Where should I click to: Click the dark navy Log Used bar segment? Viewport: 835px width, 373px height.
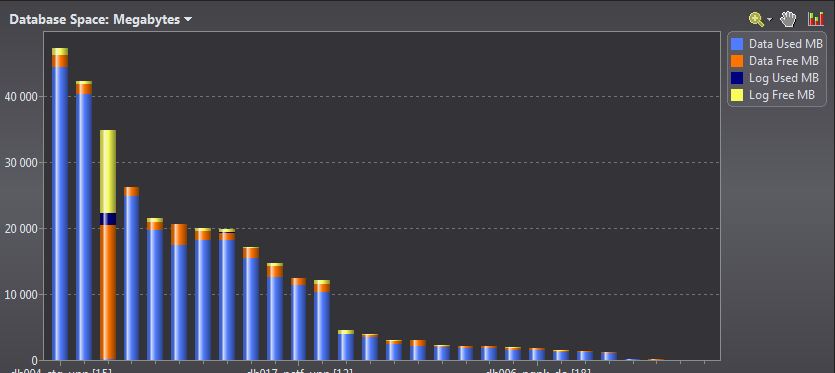108,219
